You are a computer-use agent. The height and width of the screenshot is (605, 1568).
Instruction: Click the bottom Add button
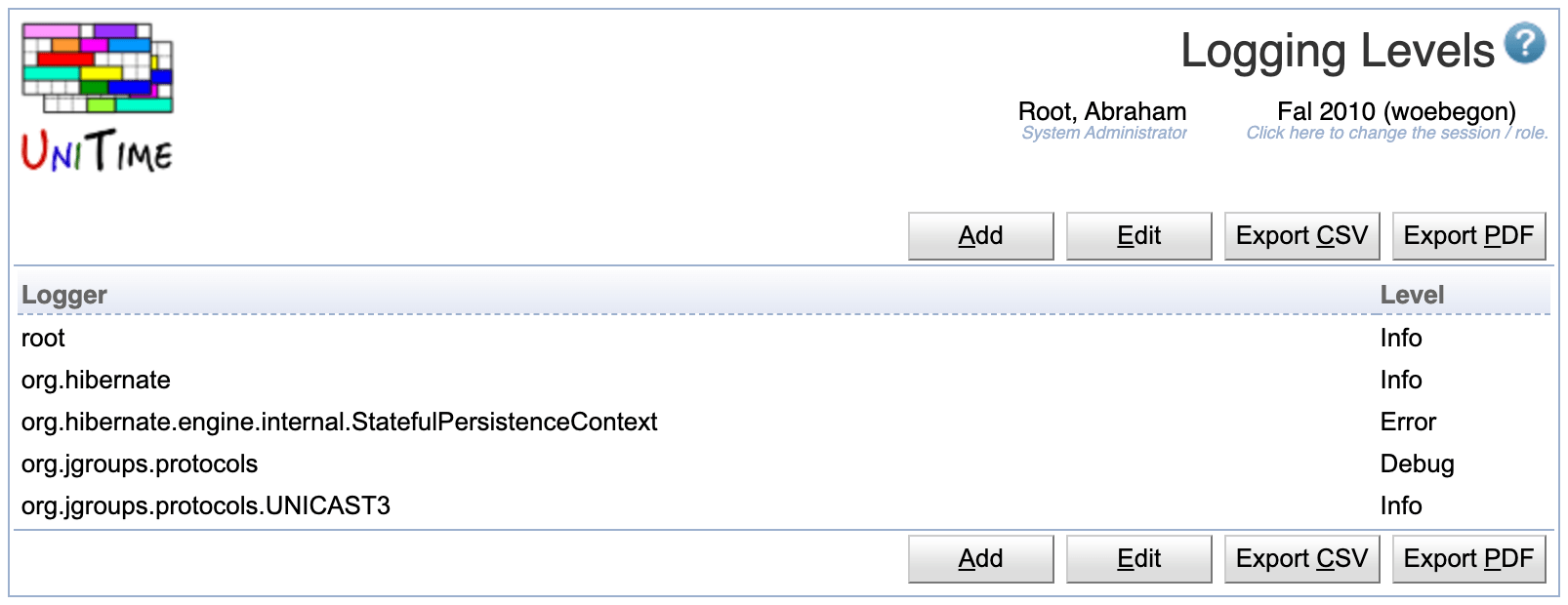980,559
